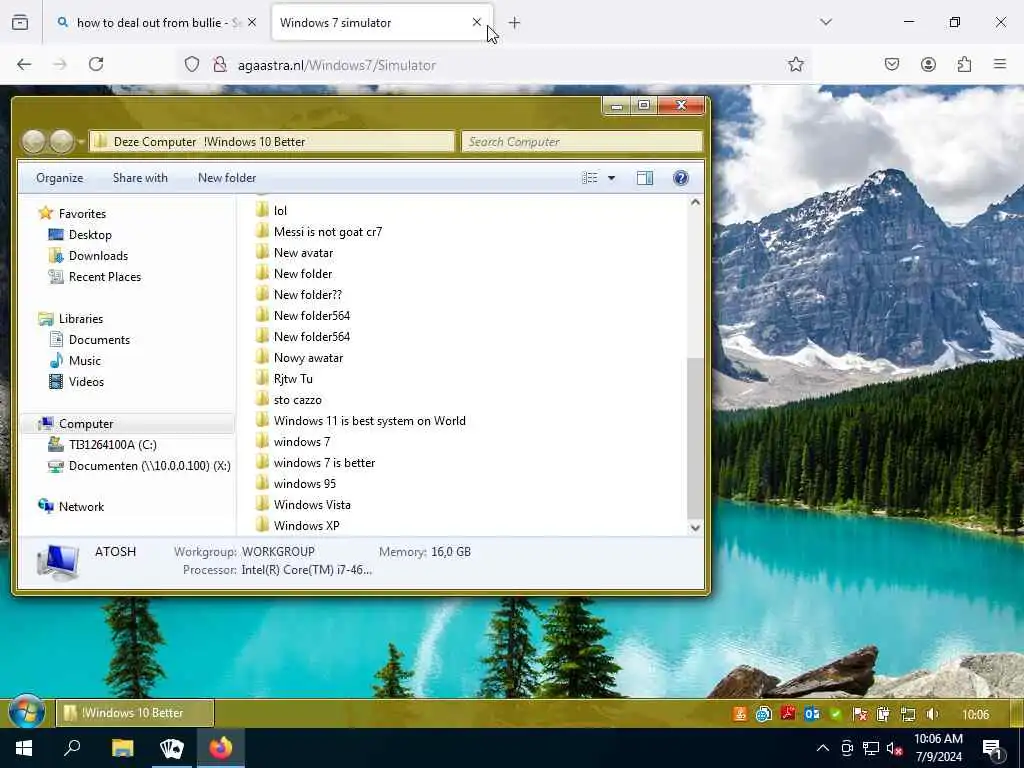Toggle the Explorer preview pane icon
Image resolution: width=1024 pixels, height=768 pixels.
pos(645,178)
